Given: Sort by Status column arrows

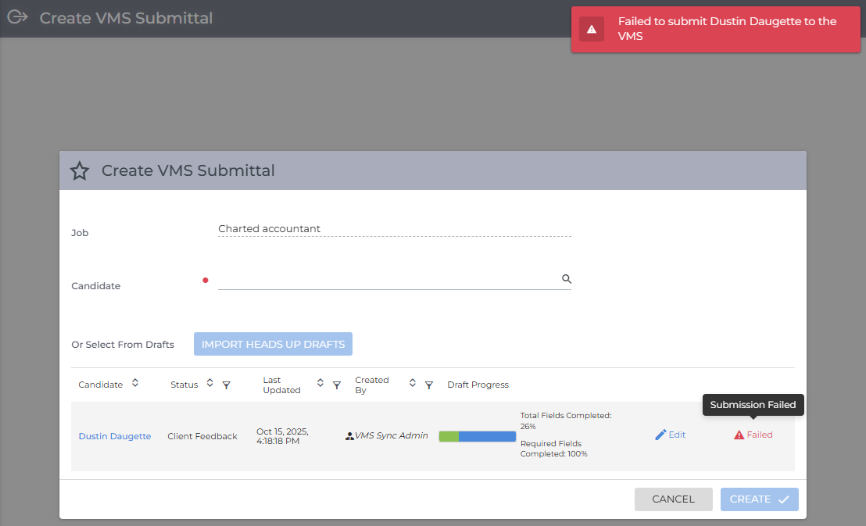Looking at the screenshot, I should pyautogui.click(x=210, y=383).
